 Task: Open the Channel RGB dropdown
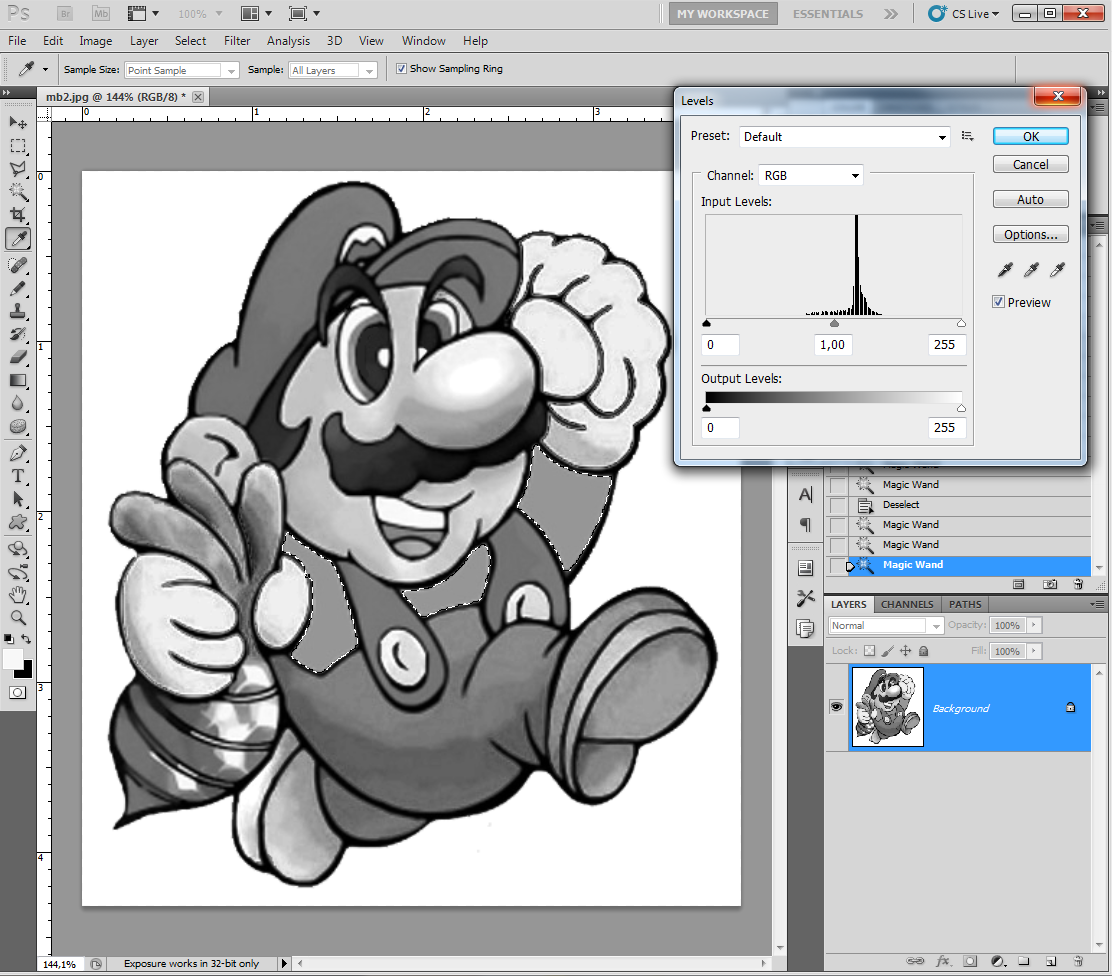click(811, 175)
